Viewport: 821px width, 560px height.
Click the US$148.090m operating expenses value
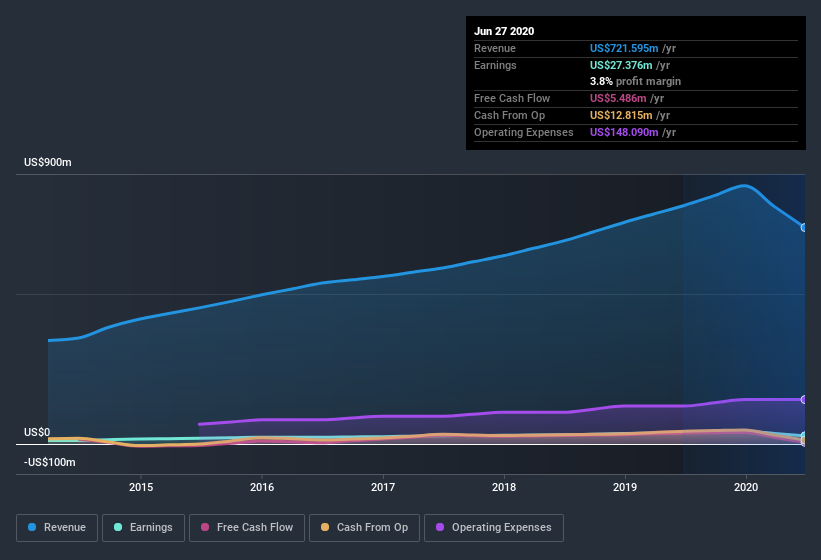(624, 132)
